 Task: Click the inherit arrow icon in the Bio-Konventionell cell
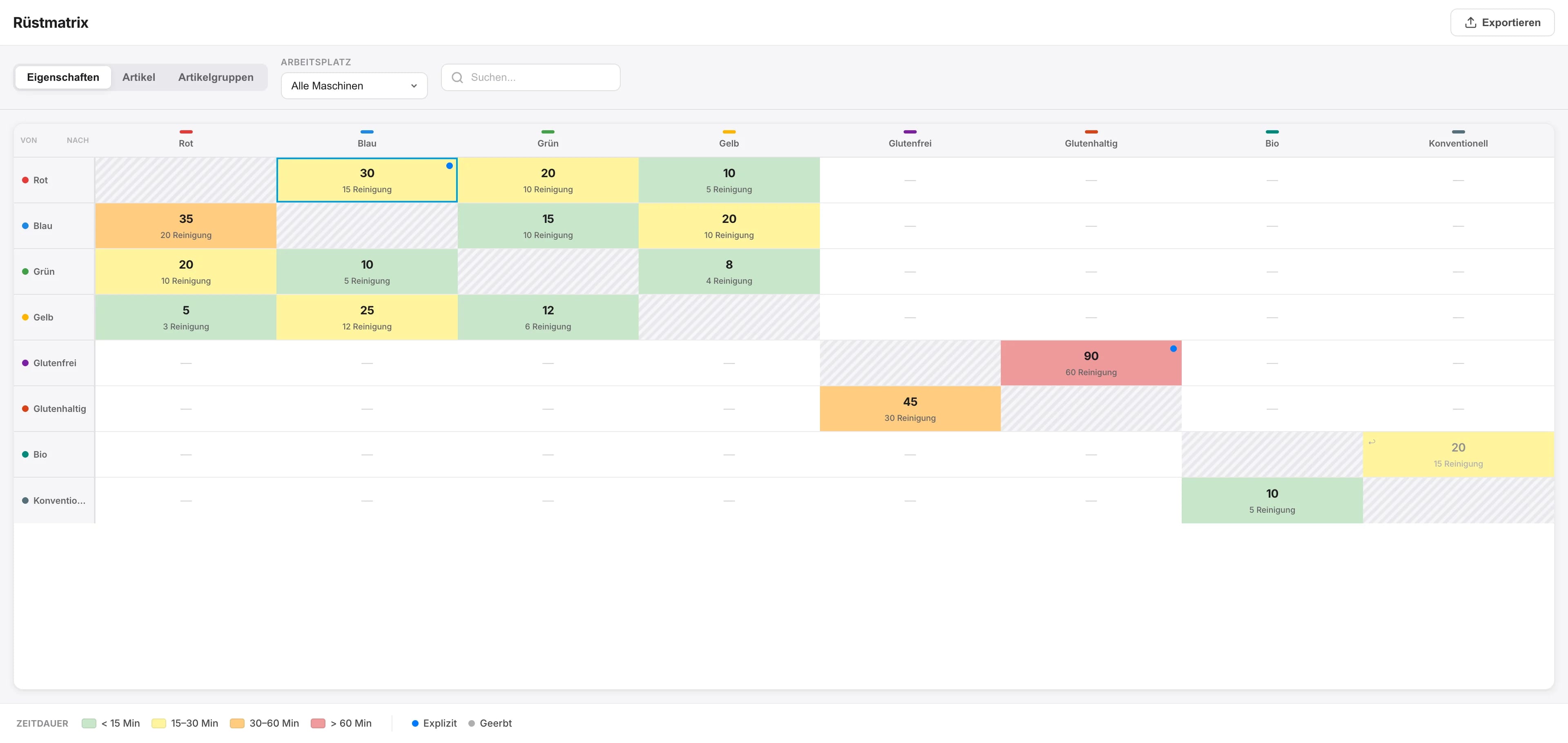1372,442
